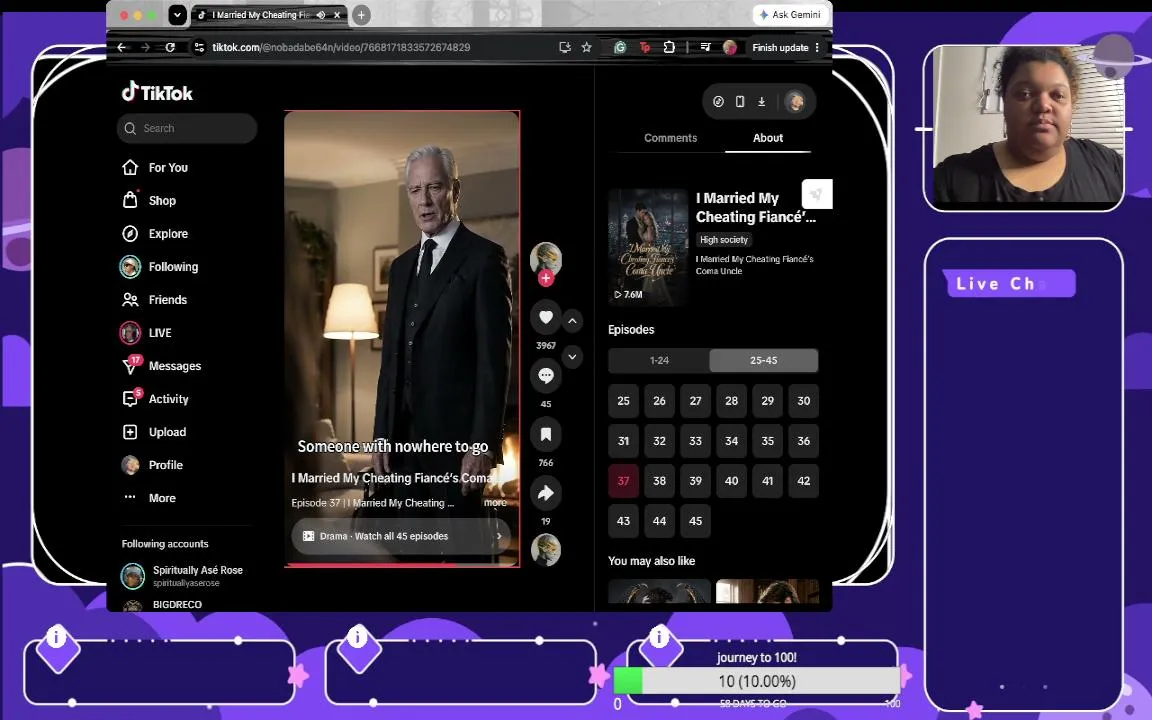Like the video with the heart icon

point(546,317)
